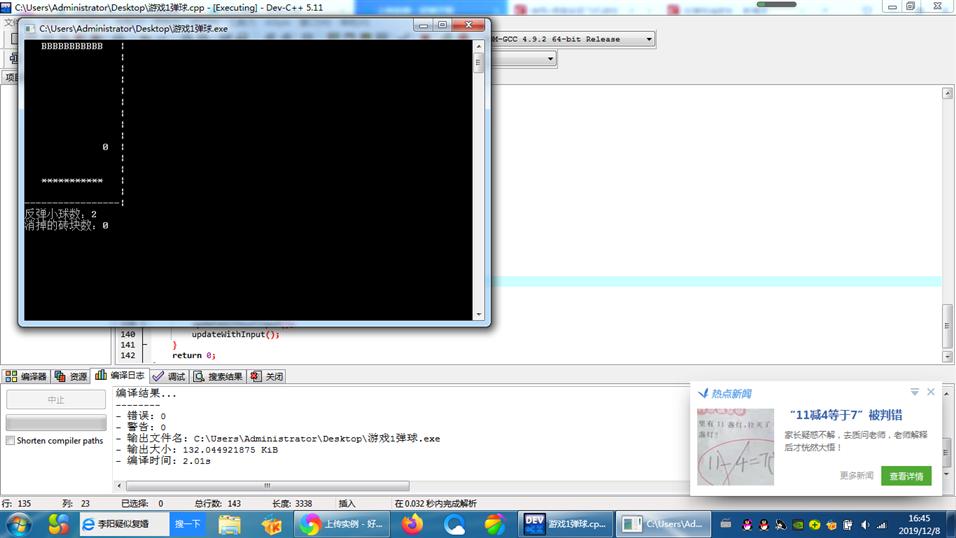956x538 pixels.
Task: Click the 插入 insert mode indicator
Action: point(347,503)
